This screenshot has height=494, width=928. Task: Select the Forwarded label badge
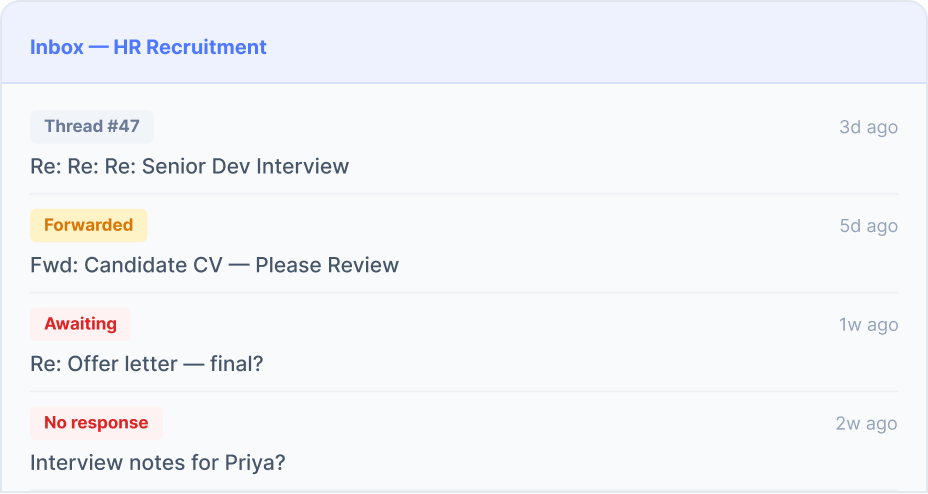pyautogui.click(x=89, y=225)
